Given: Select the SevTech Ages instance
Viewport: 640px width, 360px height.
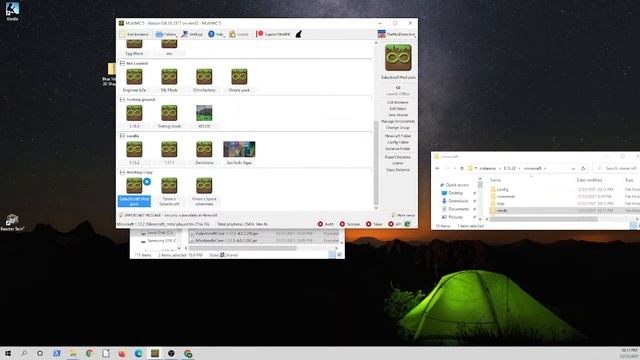Looking at the screenshot, I should pos(239,153).
